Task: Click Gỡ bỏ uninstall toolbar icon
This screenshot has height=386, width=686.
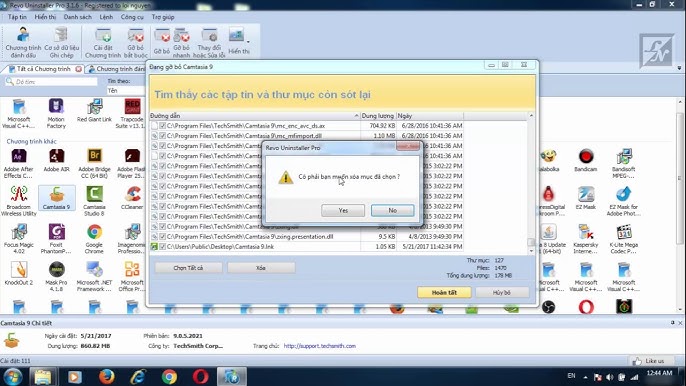Action: tap(161, 42)
